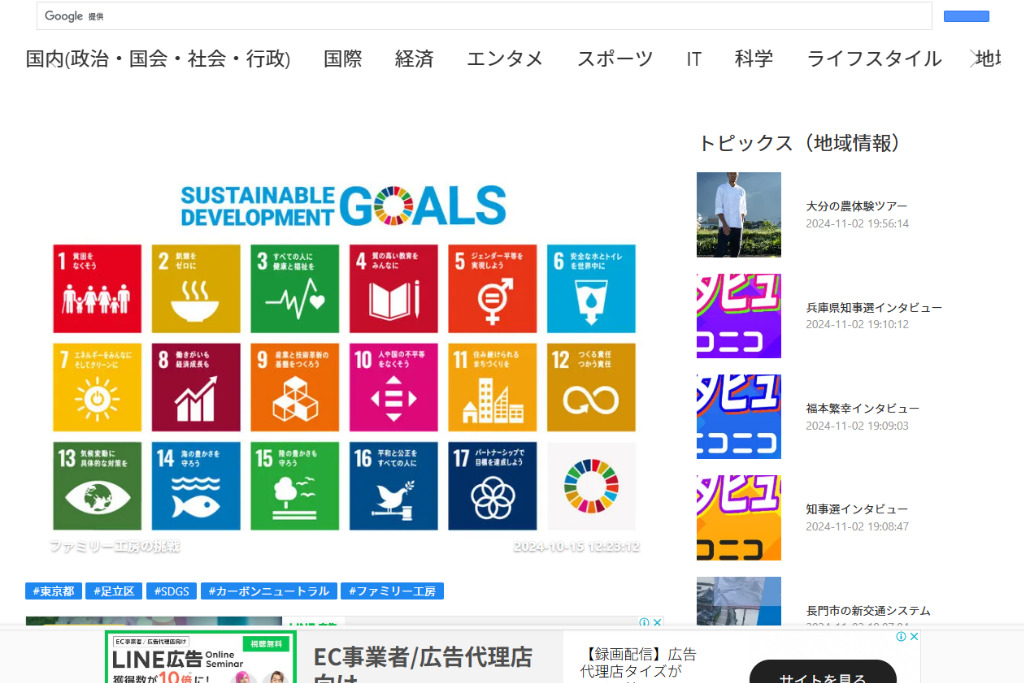
Task: Click the timestamp 2024-11-02 19:56:14
Action: point(857,223)
